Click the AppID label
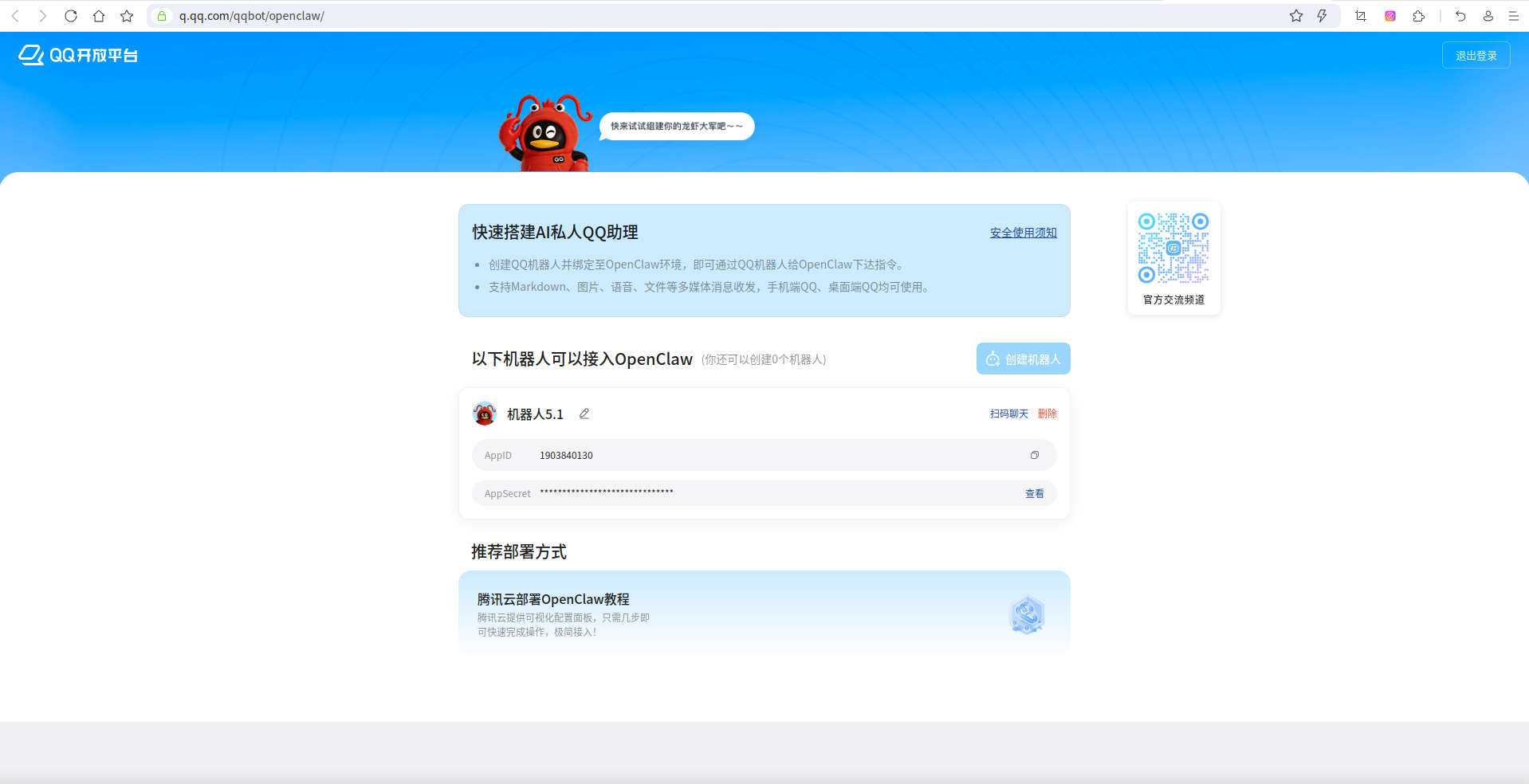The width and height of the screenshot is (1529, 784). pyautogui.click(x=498, y=456)
